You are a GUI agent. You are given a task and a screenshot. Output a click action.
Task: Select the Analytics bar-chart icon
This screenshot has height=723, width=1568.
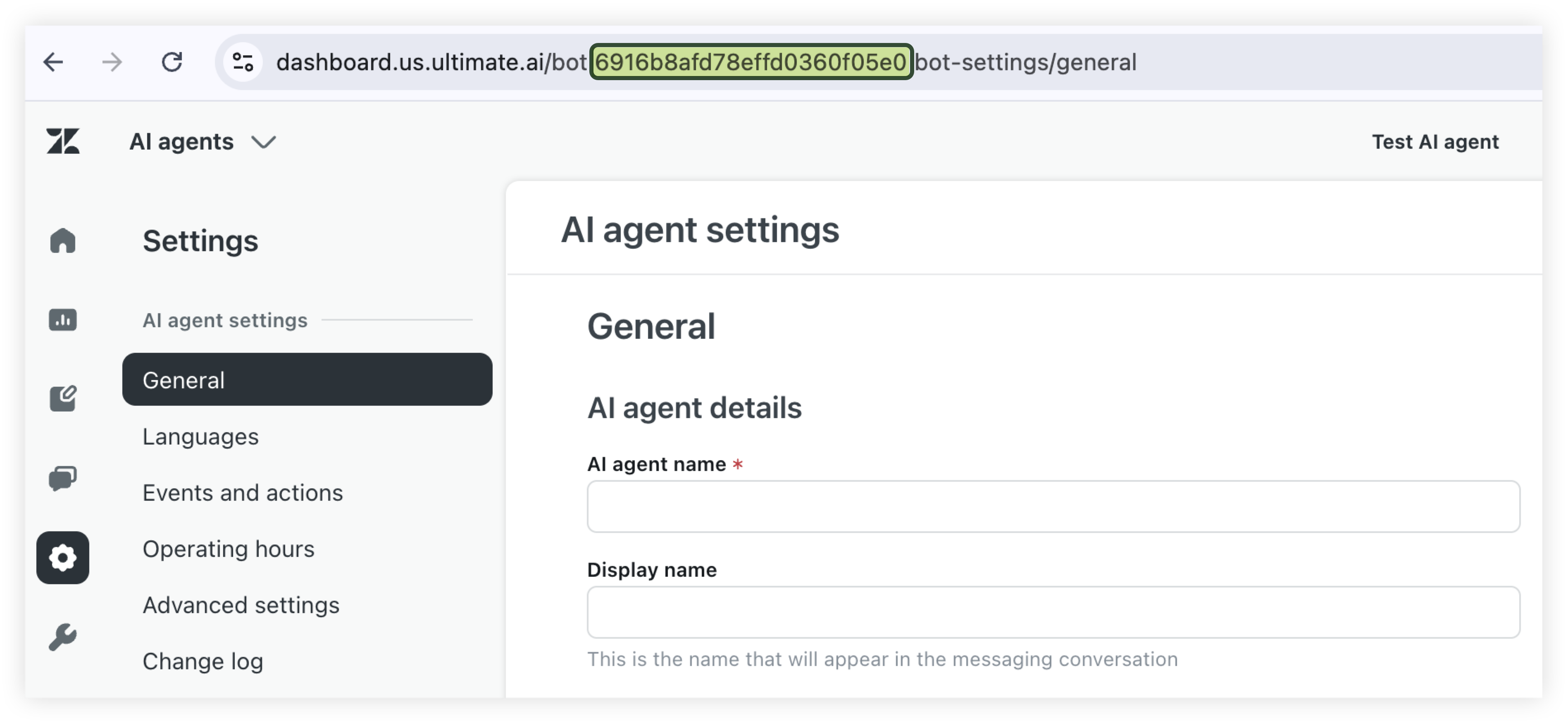(x=63, y=319)
